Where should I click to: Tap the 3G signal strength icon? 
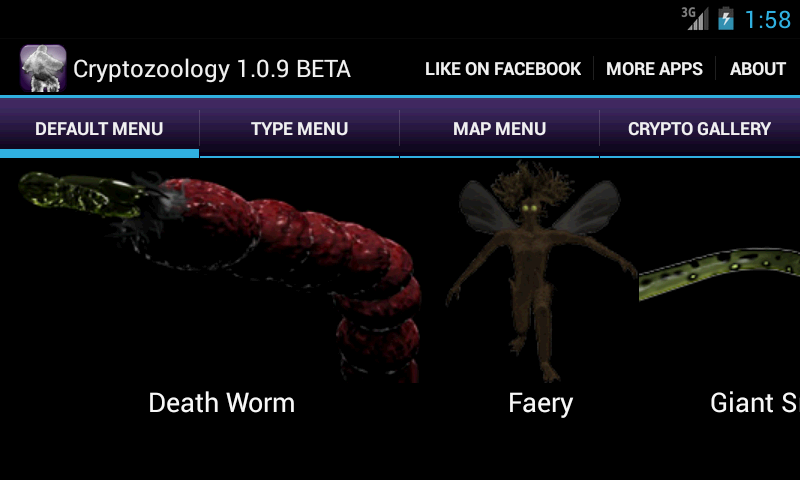(695, 19)
